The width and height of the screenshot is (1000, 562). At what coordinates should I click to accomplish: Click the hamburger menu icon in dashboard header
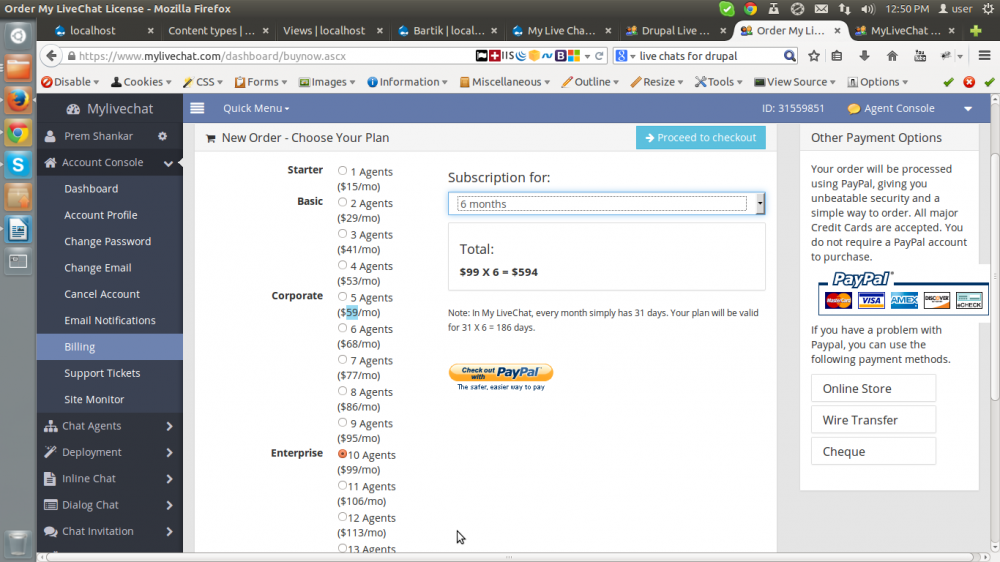coord(197,108)
